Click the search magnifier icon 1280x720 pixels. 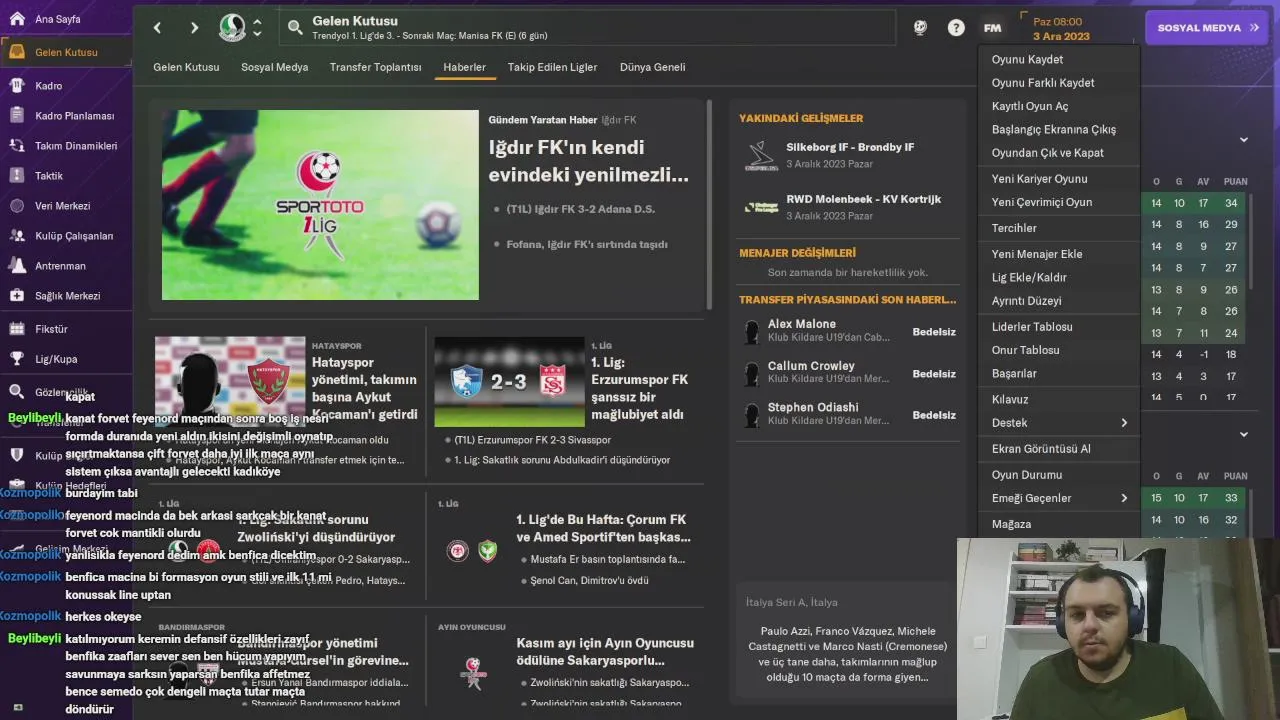pyautogui.click(x=295, y=28)
